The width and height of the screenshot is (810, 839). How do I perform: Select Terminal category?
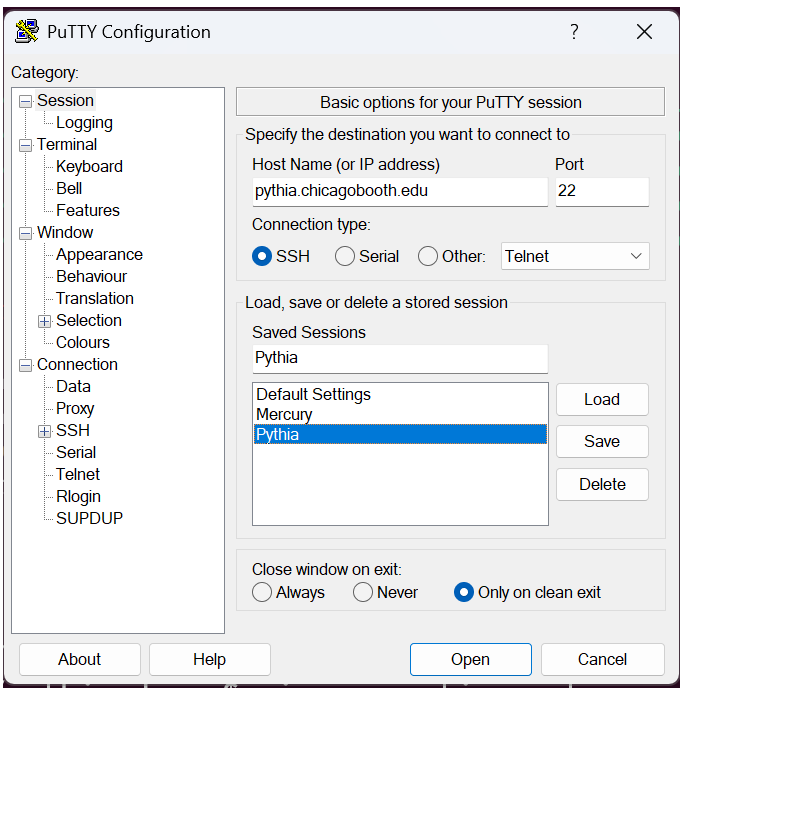67,144
